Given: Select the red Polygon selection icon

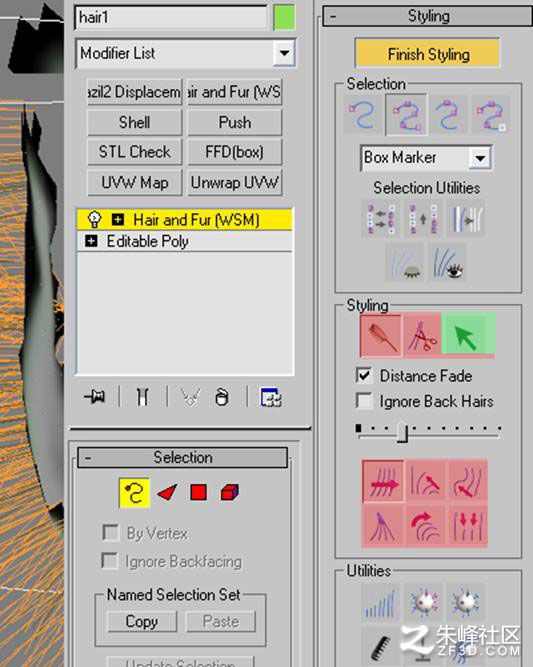Looking at the screenshot, I should point(198,492).
